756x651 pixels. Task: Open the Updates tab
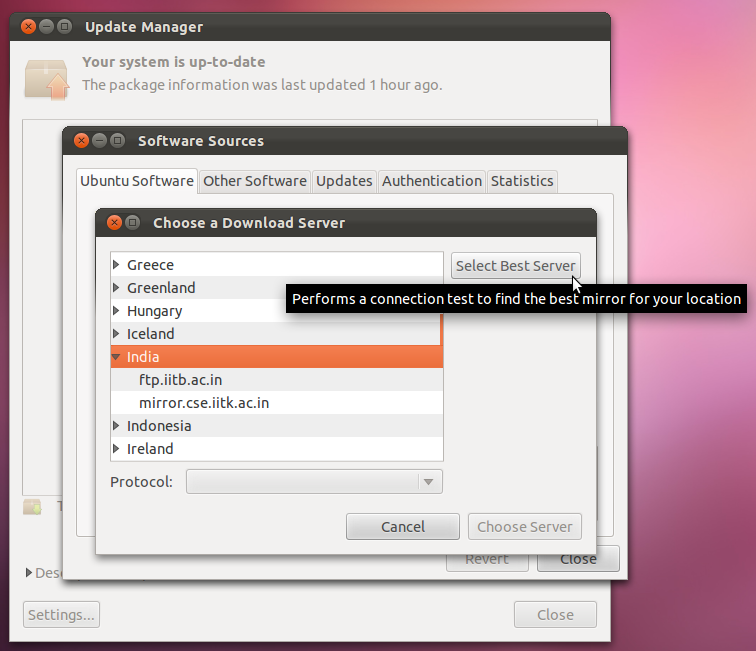pos(344,181)
